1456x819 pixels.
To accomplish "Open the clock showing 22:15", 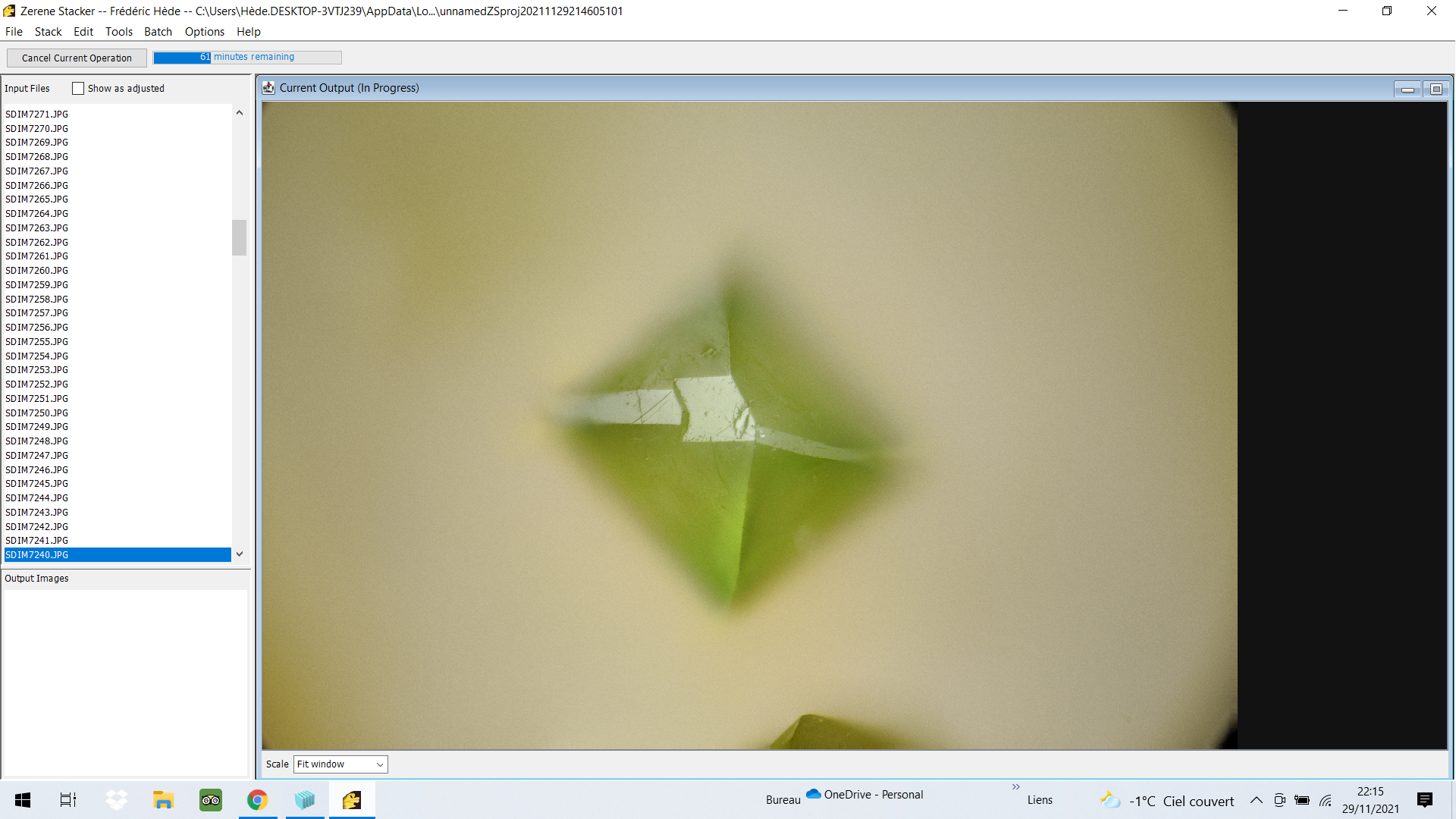I will tap(1370, 800).
